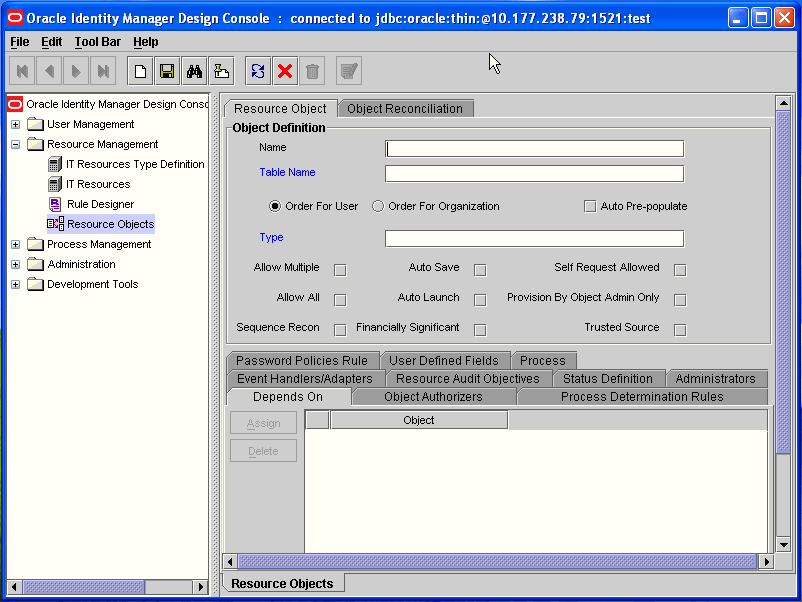Viewport: 802px width, 602px height.
Task: Check the Auto Save checkbox
Action: [480, 270]
